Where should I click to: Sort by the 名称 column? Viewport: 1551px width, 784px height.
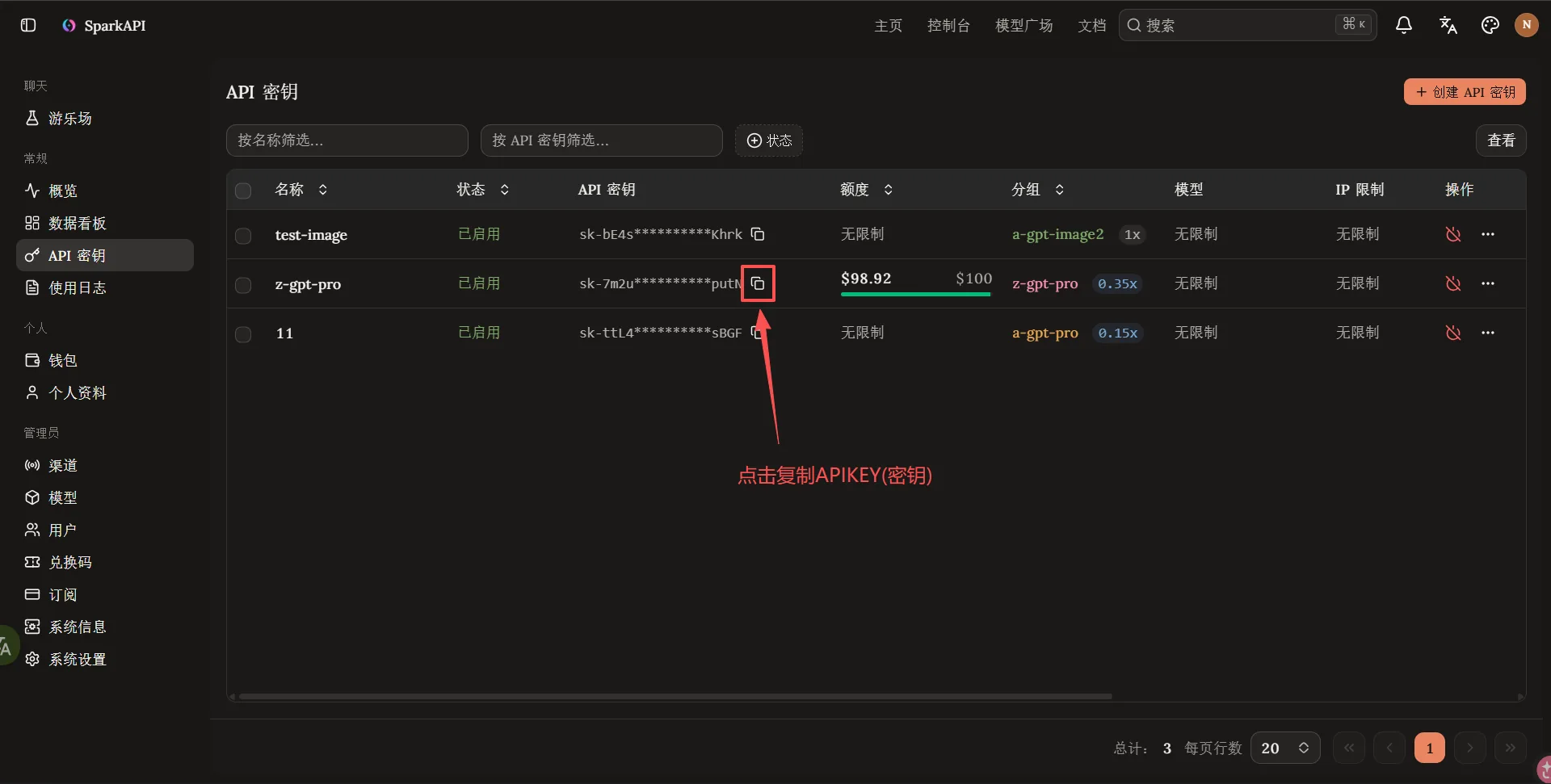[x=301, y=190]
